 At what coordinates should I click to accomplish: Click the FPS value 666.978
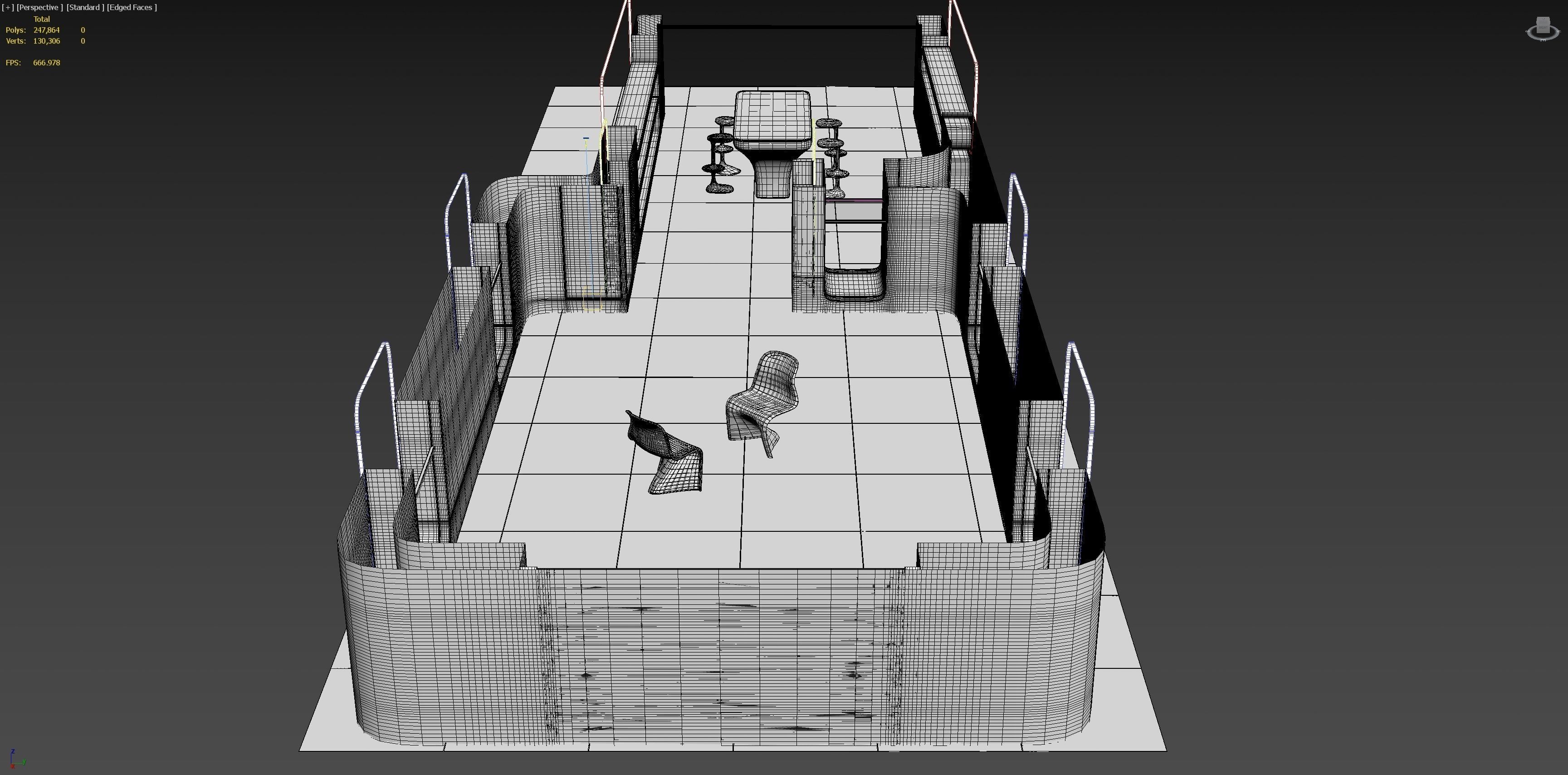pyautogui.click(x=46, y=63)
